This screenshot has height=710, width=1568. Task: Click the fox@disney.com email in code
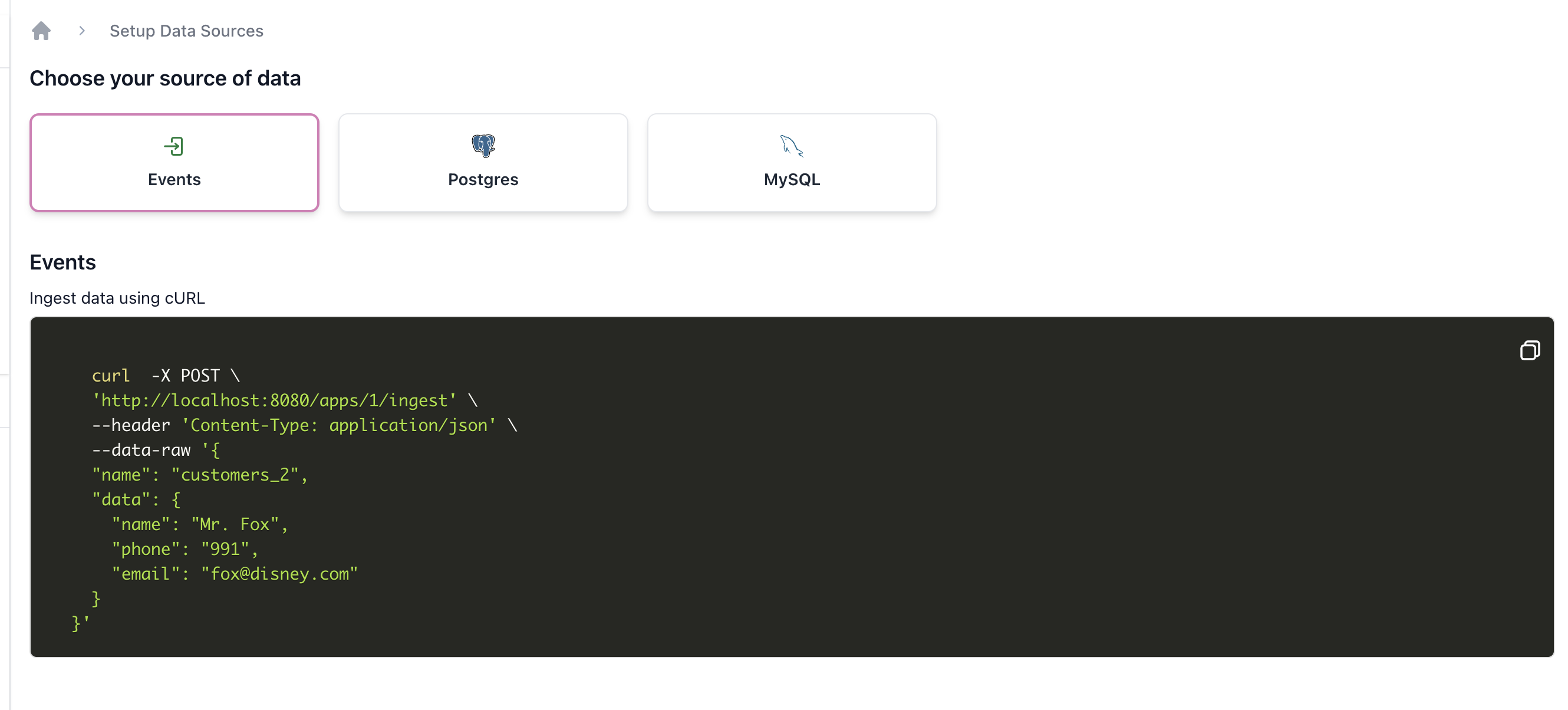point(279,574)
